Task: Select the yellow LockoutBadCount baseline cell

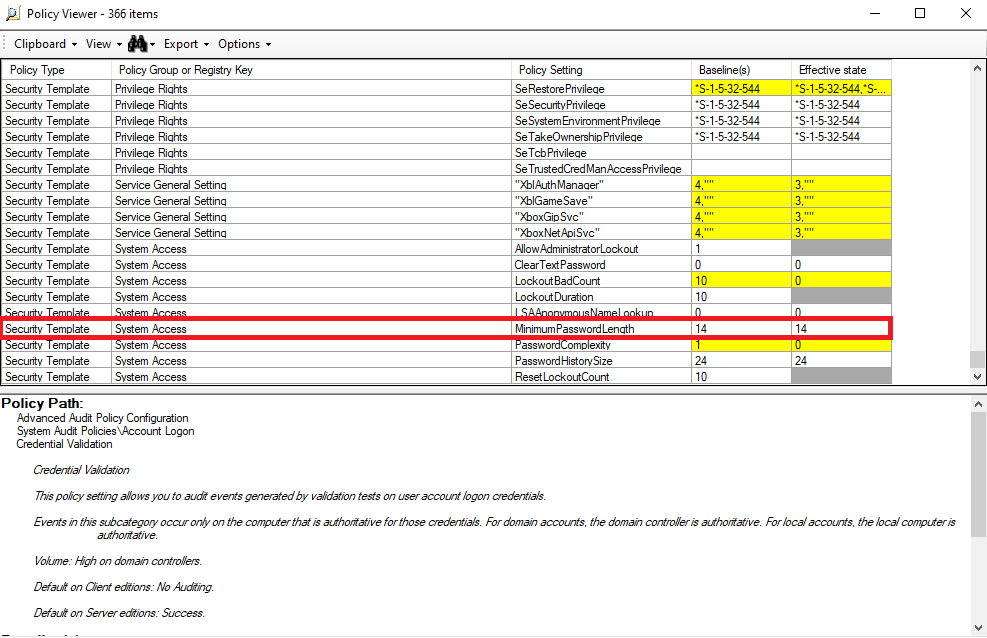Action: pos(740,281)
